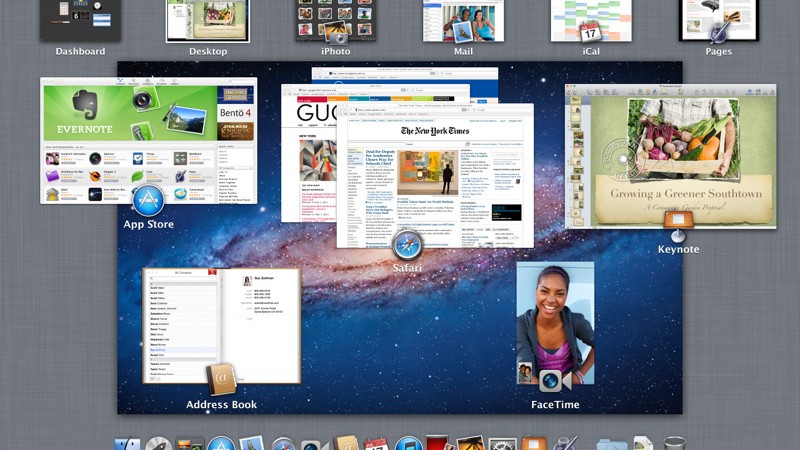Click the Address Book icon badge

point(221,379)
